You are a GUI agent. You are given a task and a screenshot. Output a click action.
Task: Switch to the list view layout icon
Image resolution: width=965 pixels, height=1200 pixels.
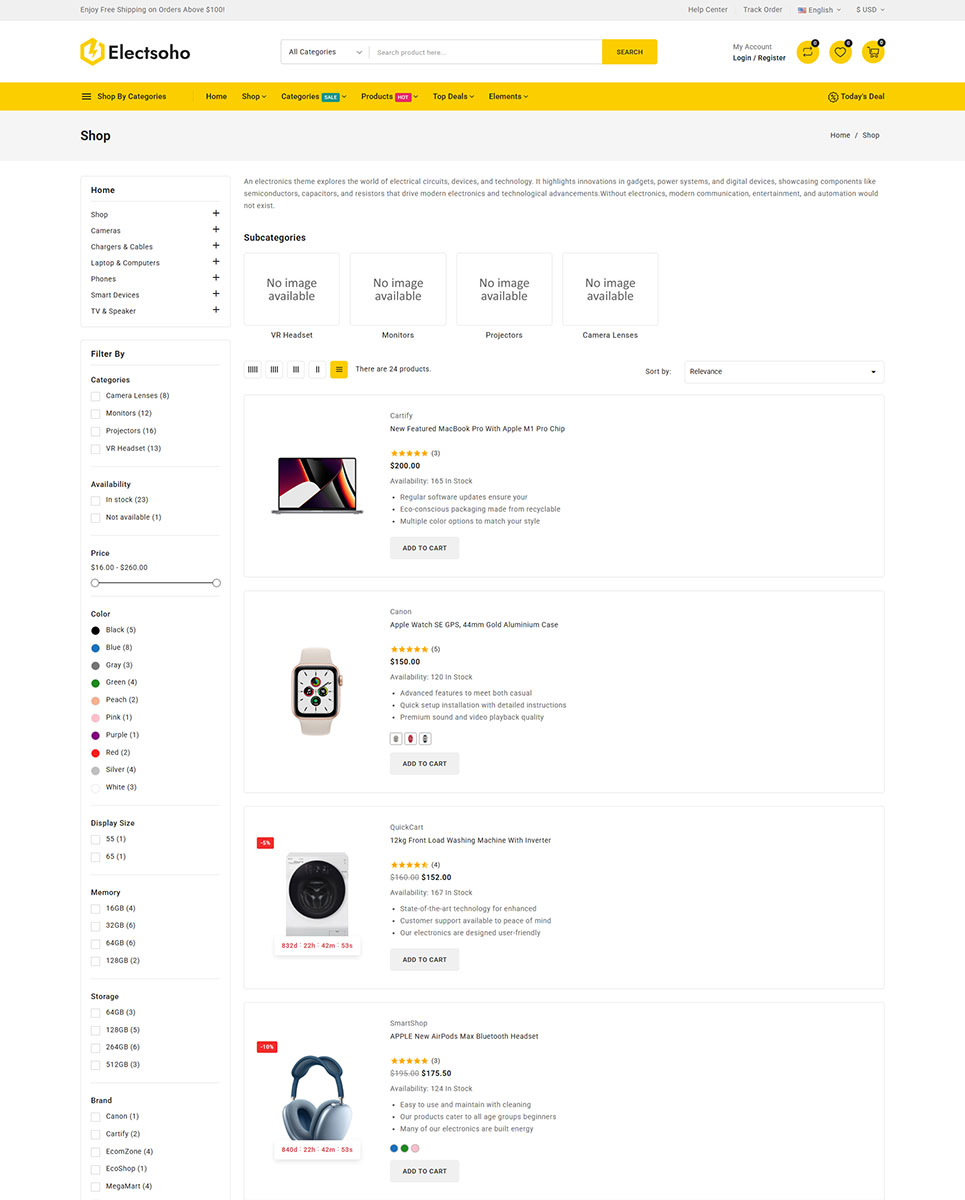pyautogui.click(x=339, y=370)
